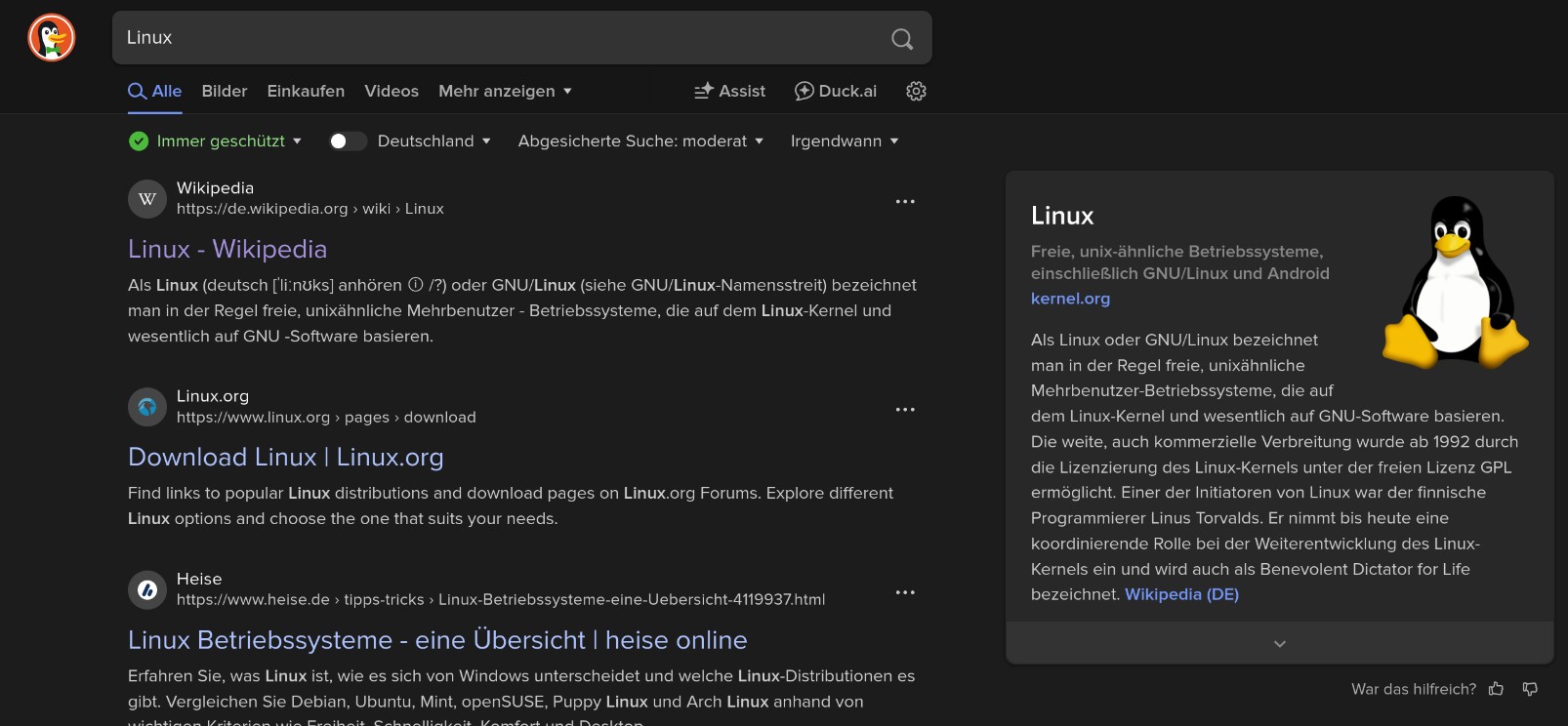Screen dimensions: 1568x726
Task: Click the pronunciation info icon in Wikipedia snippet
Action: [x=415, y=285]
